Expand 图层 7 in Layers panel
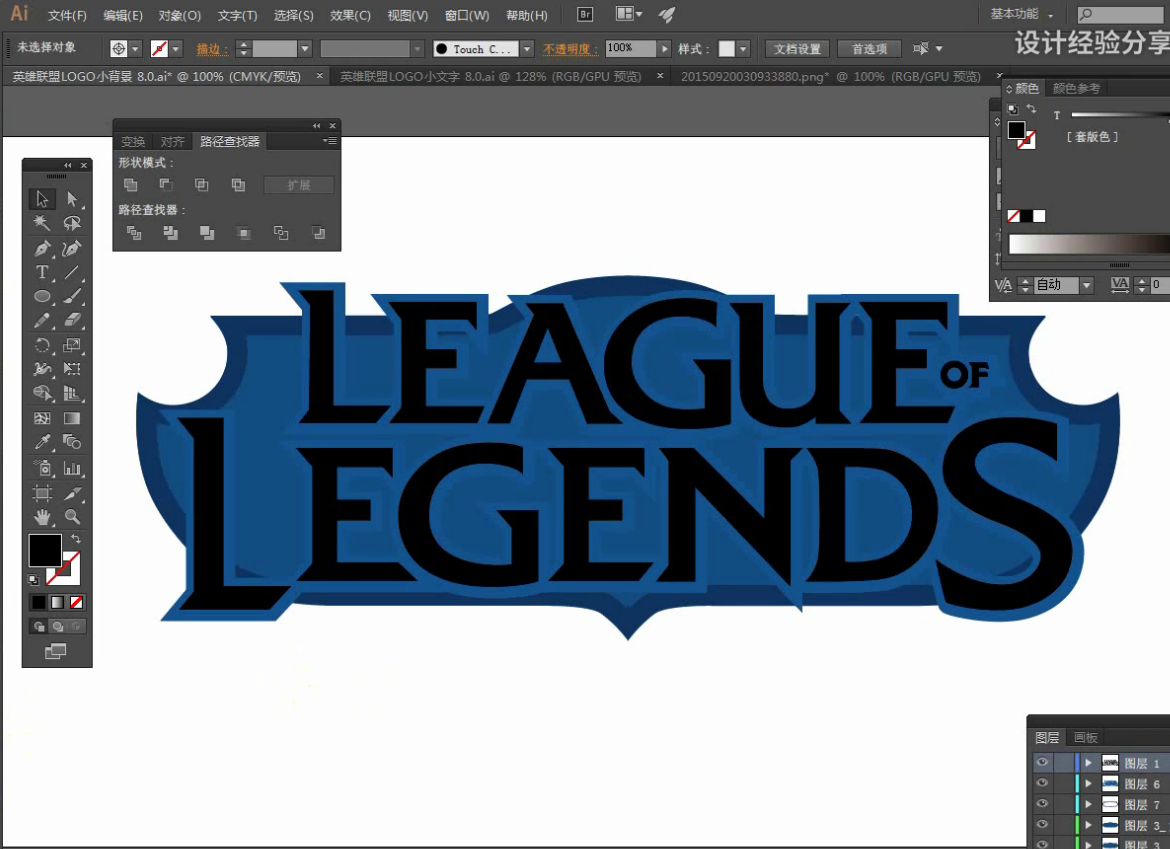This screenshot has height=849, width=1170. point(1089,804)
